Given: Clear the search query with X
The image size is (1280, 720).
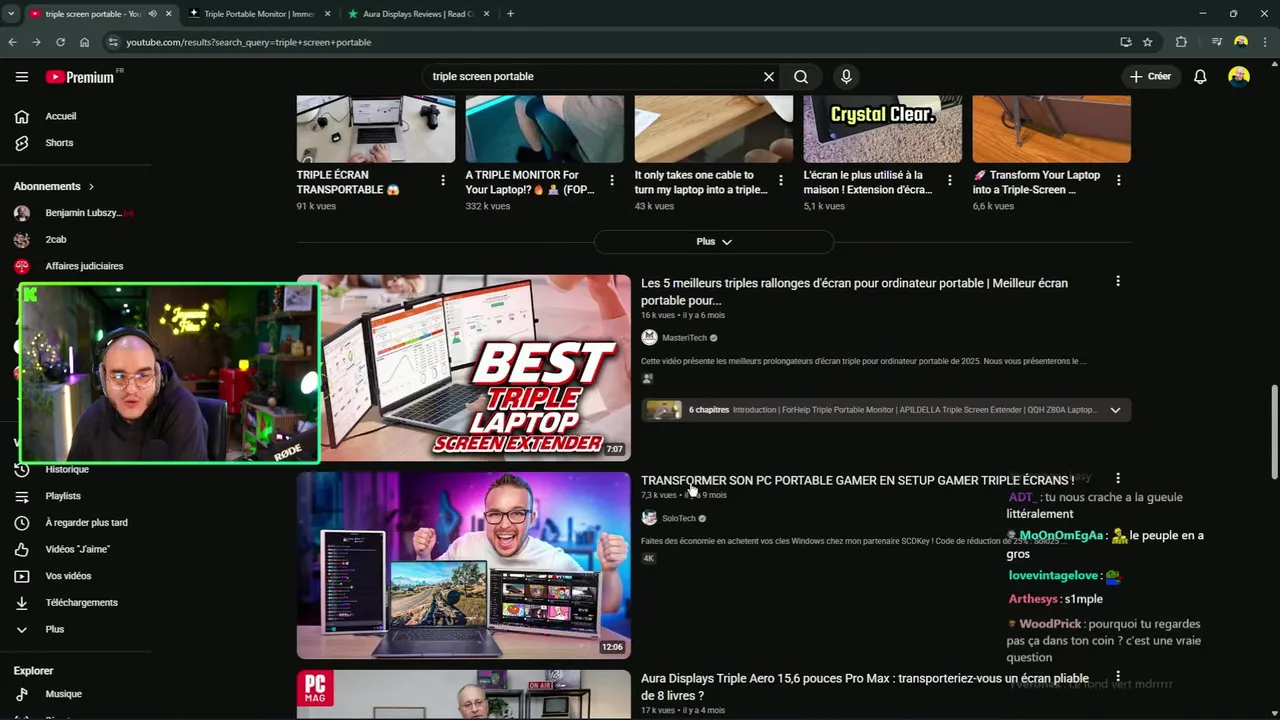Looking at the screenshot, I should [x=769, y=77].
